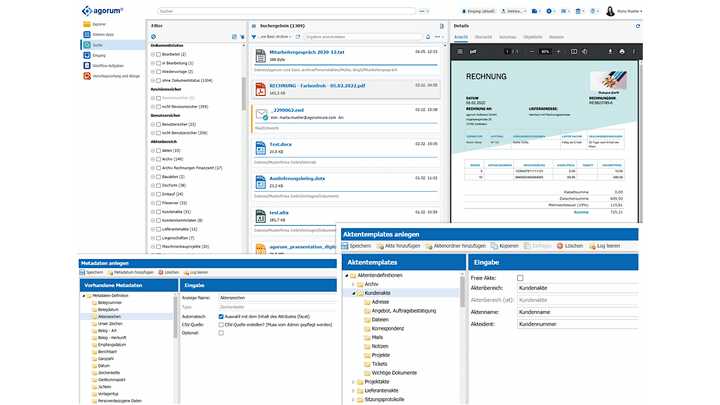Screen dimensions: 720x405
Task: Click Akte hinzufügen button
Action: (x=400, y=245)
